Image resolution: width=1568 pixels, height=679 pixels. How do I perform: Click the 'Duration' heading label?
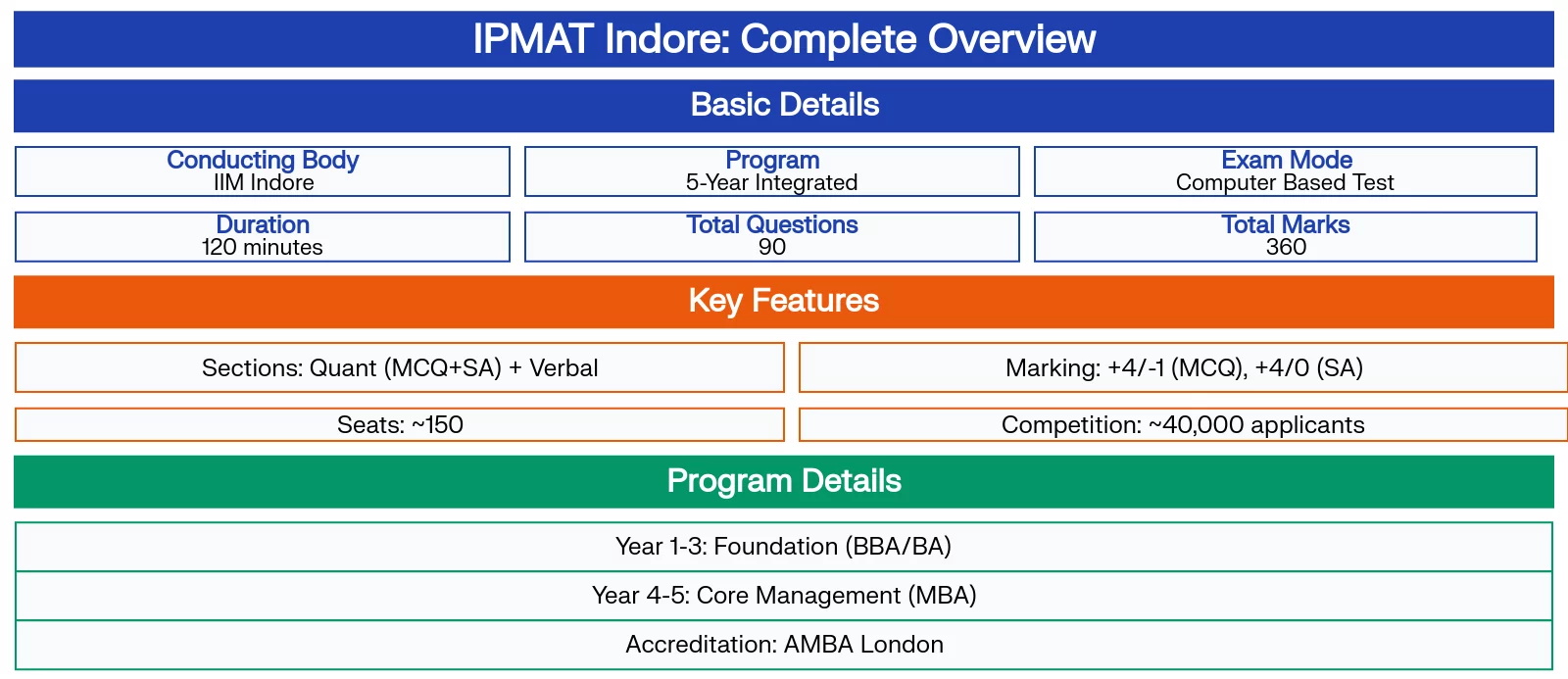[263, 224]
